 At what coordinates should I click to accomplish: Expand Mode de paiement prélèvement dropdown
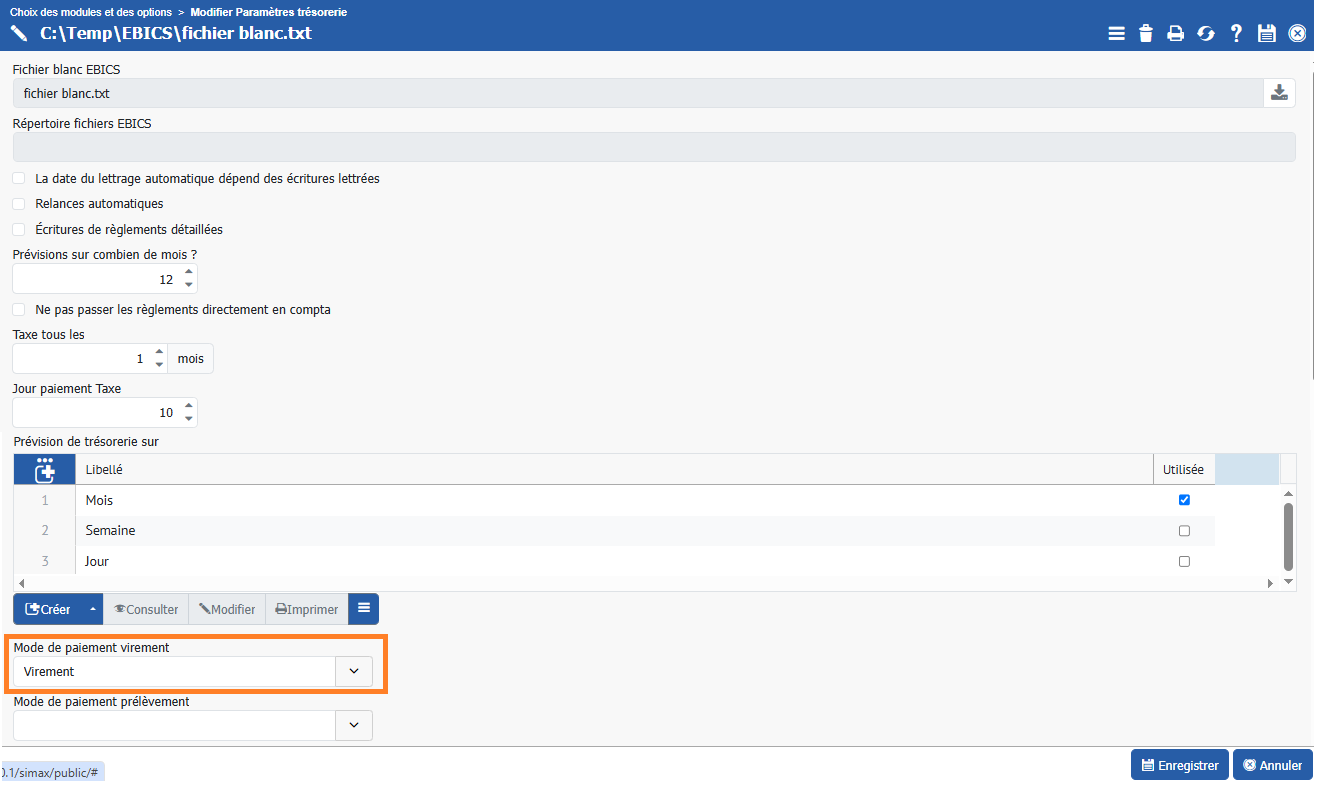coord(354,725)
